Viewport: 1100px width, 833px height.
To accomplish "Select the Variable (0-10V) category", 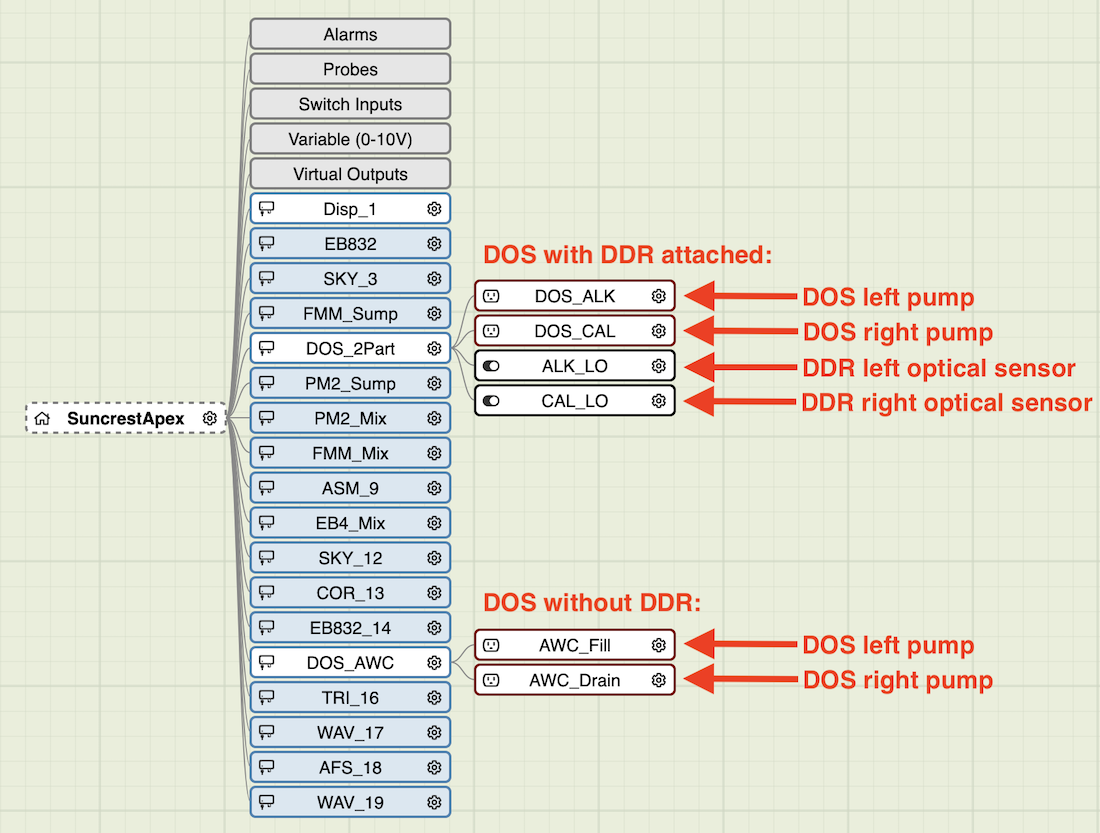I will click(x=350, y=139).
